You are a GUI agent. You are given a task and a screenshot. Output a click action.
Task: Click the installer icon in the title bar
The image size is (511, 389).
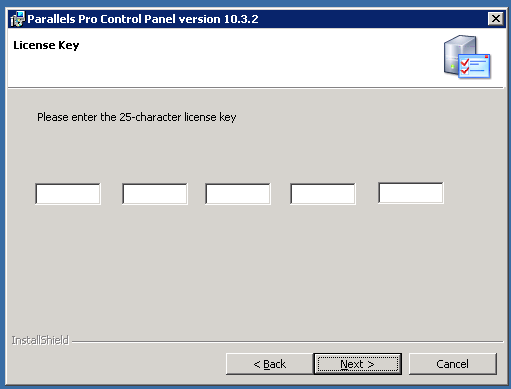click(17, 19)
